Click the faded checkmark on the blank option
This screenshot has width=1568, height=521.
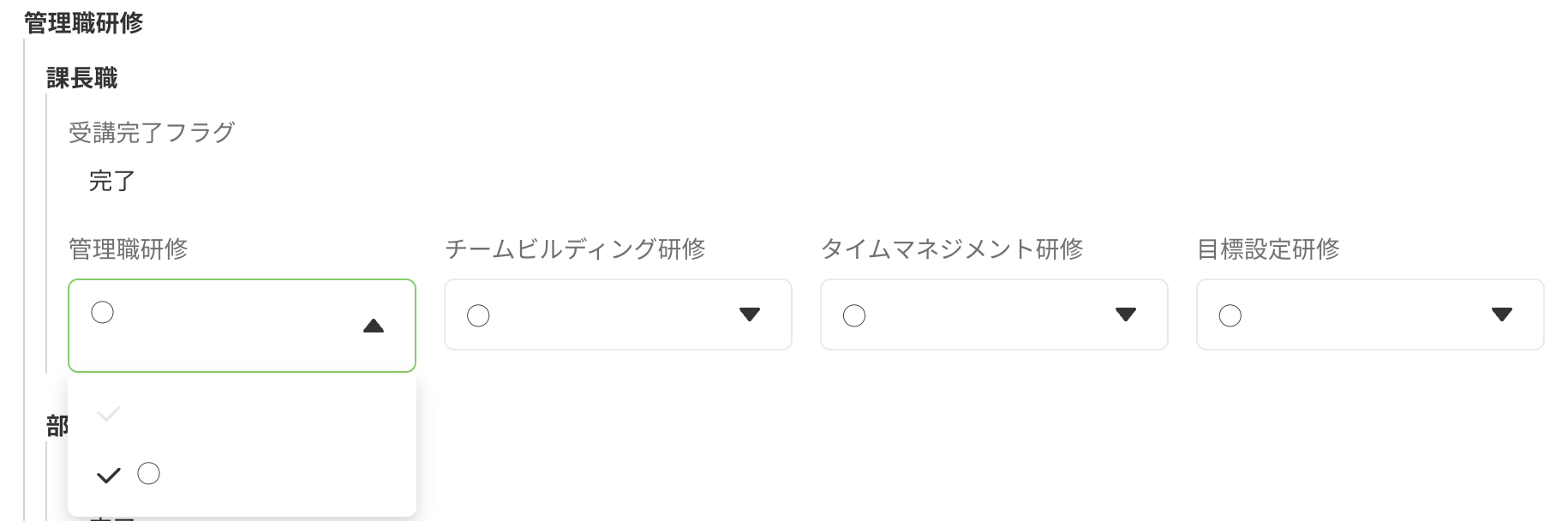point(107,414)
